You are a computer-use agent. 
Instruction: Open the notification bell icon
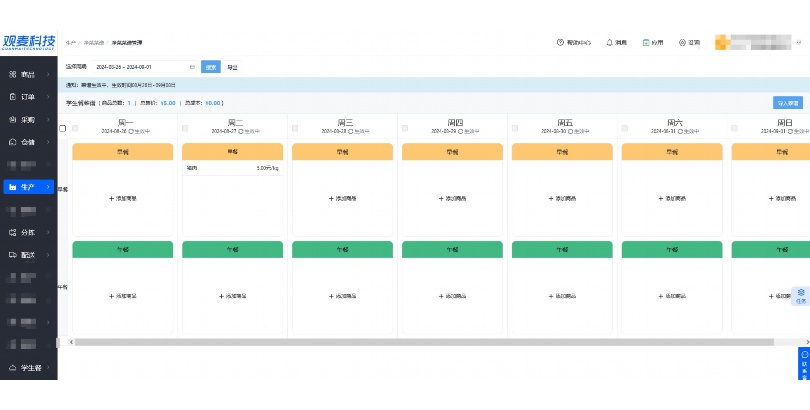pos(609,42)
